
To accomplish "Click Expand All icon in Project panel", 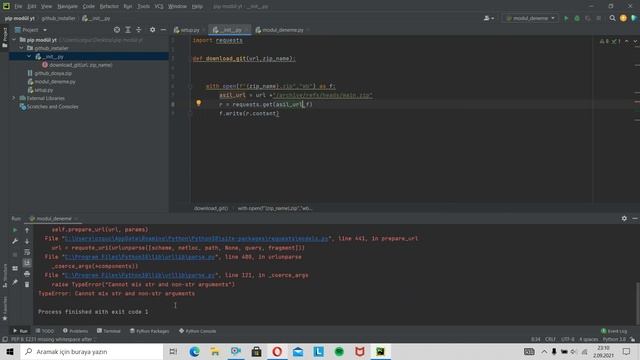I will (x=128, y=30).
